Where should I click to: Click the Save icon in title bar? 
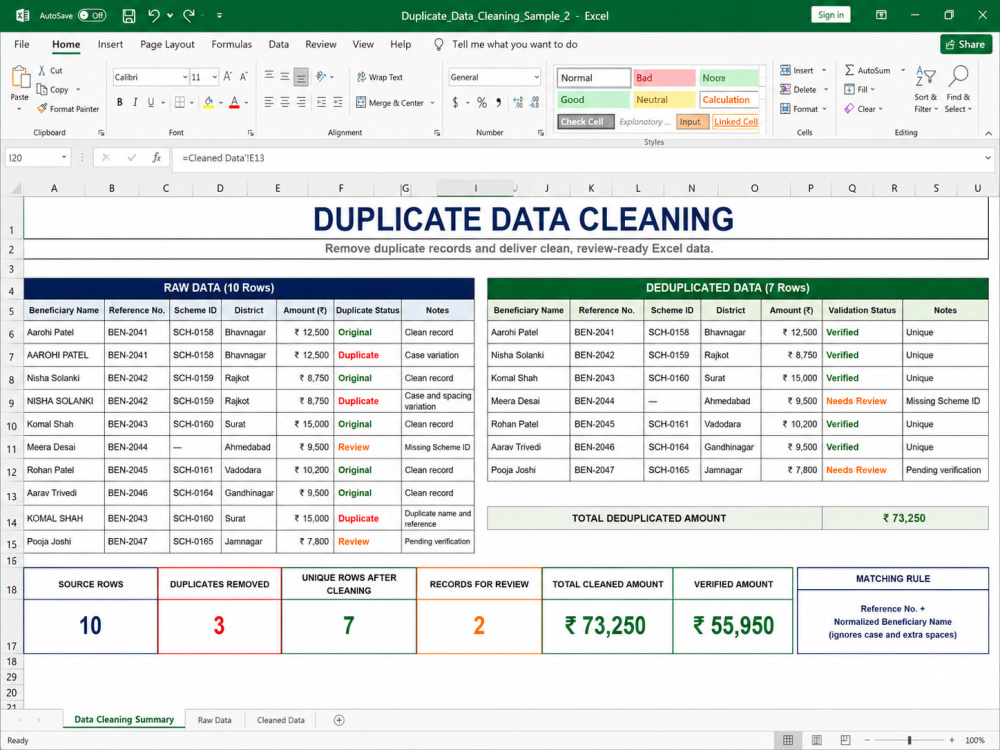click(129, 16)
